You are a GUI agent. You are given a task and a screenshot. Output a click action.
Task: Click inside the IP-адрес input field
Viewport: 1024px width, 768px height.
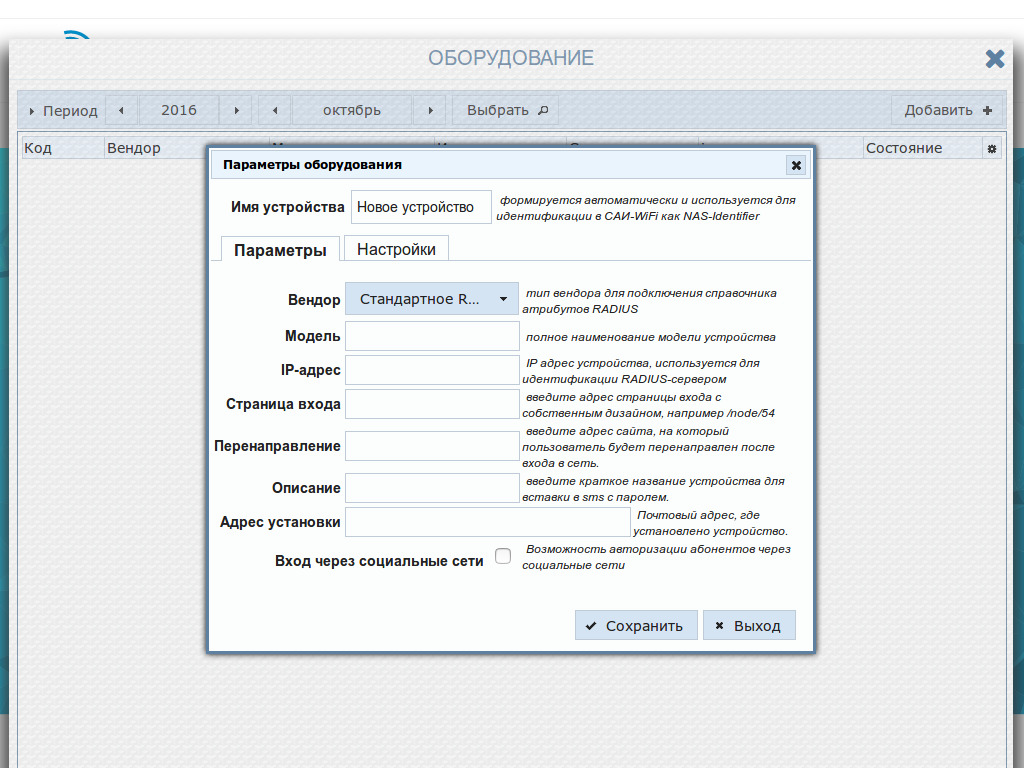click(x=431, y=369)
